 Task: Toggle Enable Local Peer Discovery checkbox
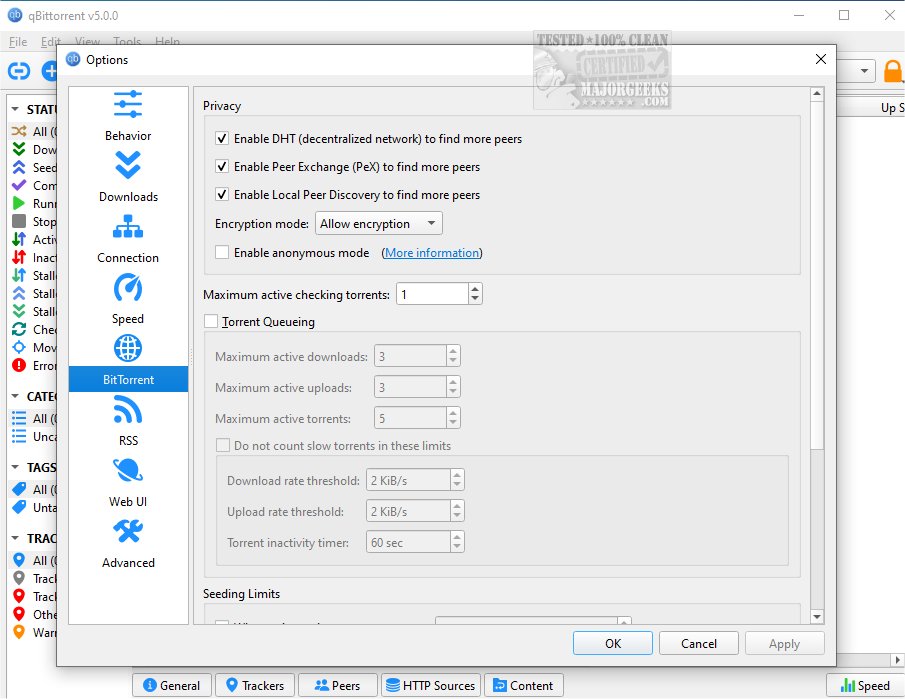[x=222, y=194]
